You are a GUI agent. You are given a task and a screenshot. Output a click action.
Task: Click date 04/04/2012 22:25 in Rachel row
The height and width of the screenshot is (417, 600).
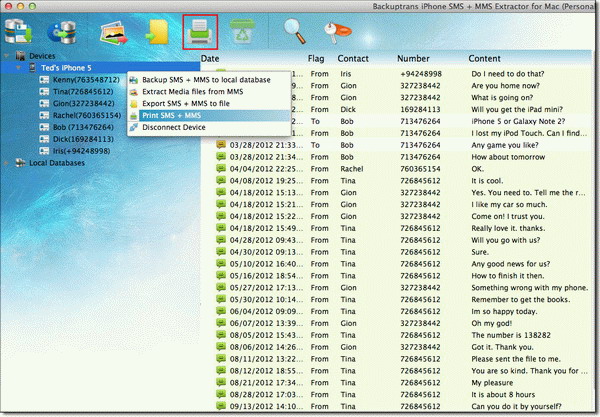[266, 169]
